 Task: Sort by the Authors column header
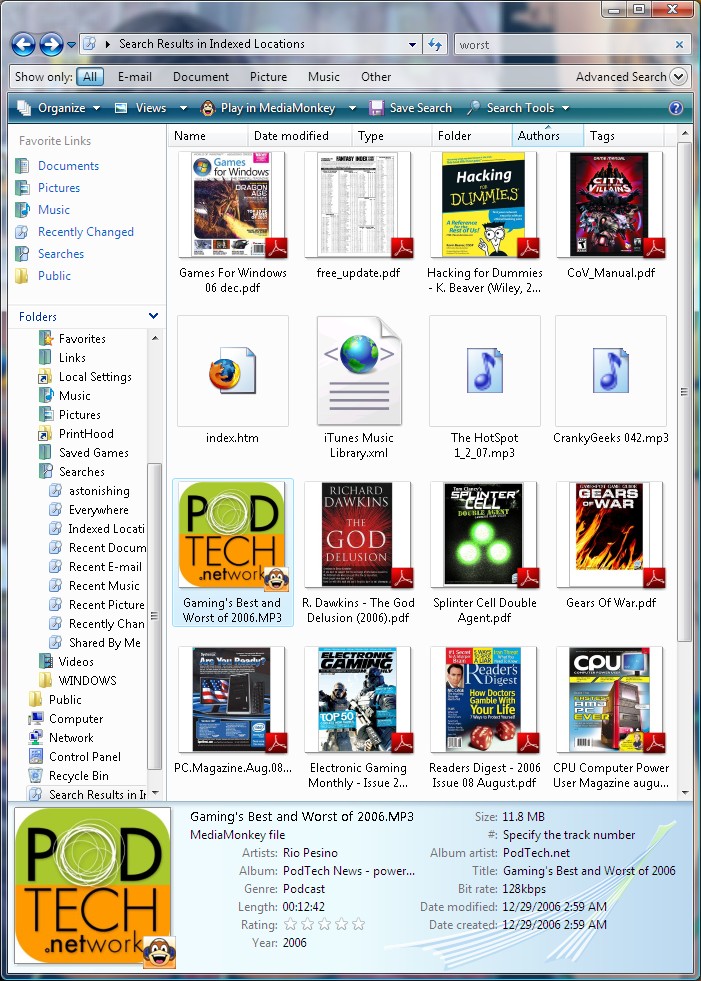pyautogui.click(x=548, y=136)
